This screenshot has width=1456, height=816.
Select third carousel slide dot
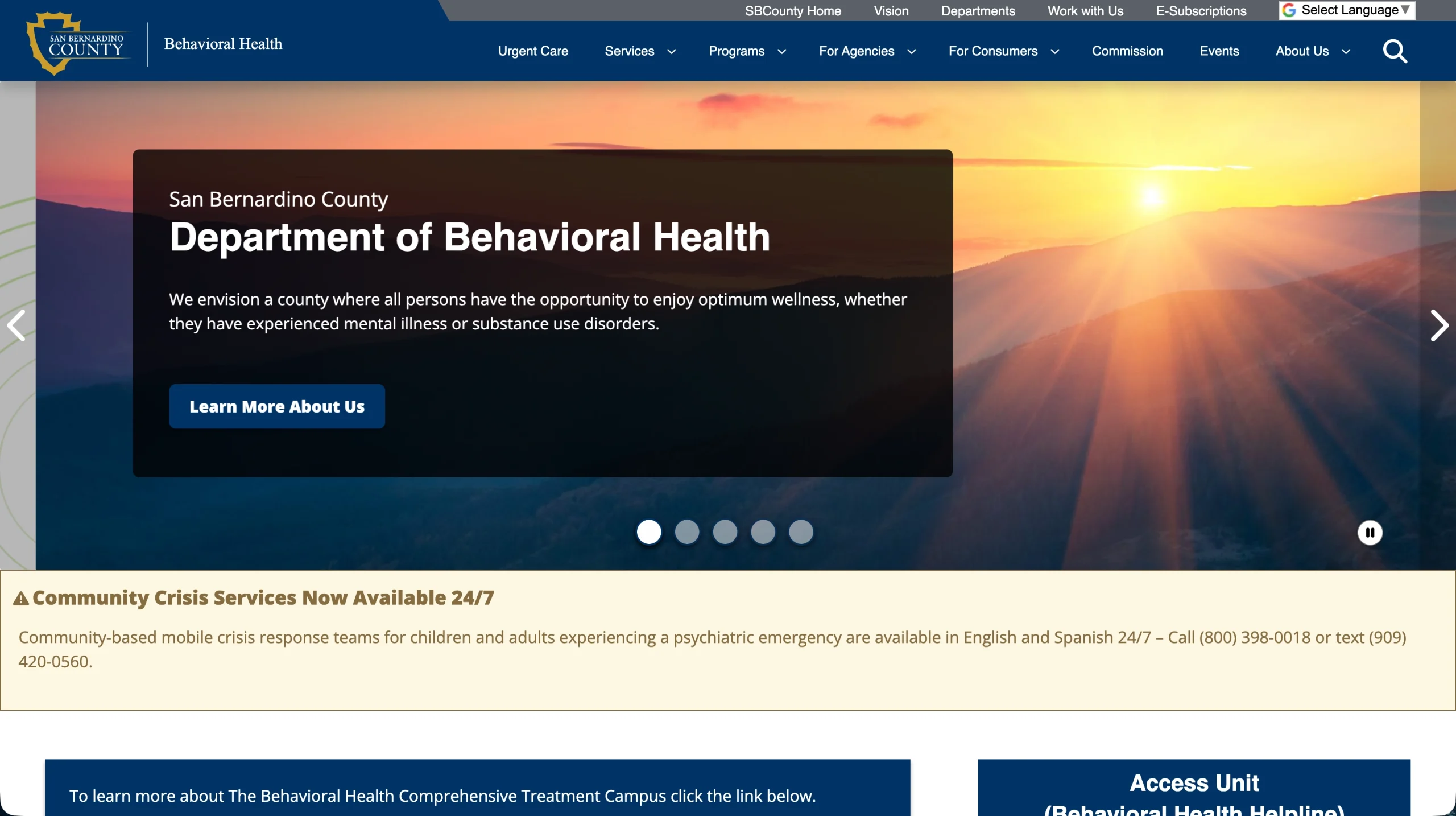(x=725, y=532)
